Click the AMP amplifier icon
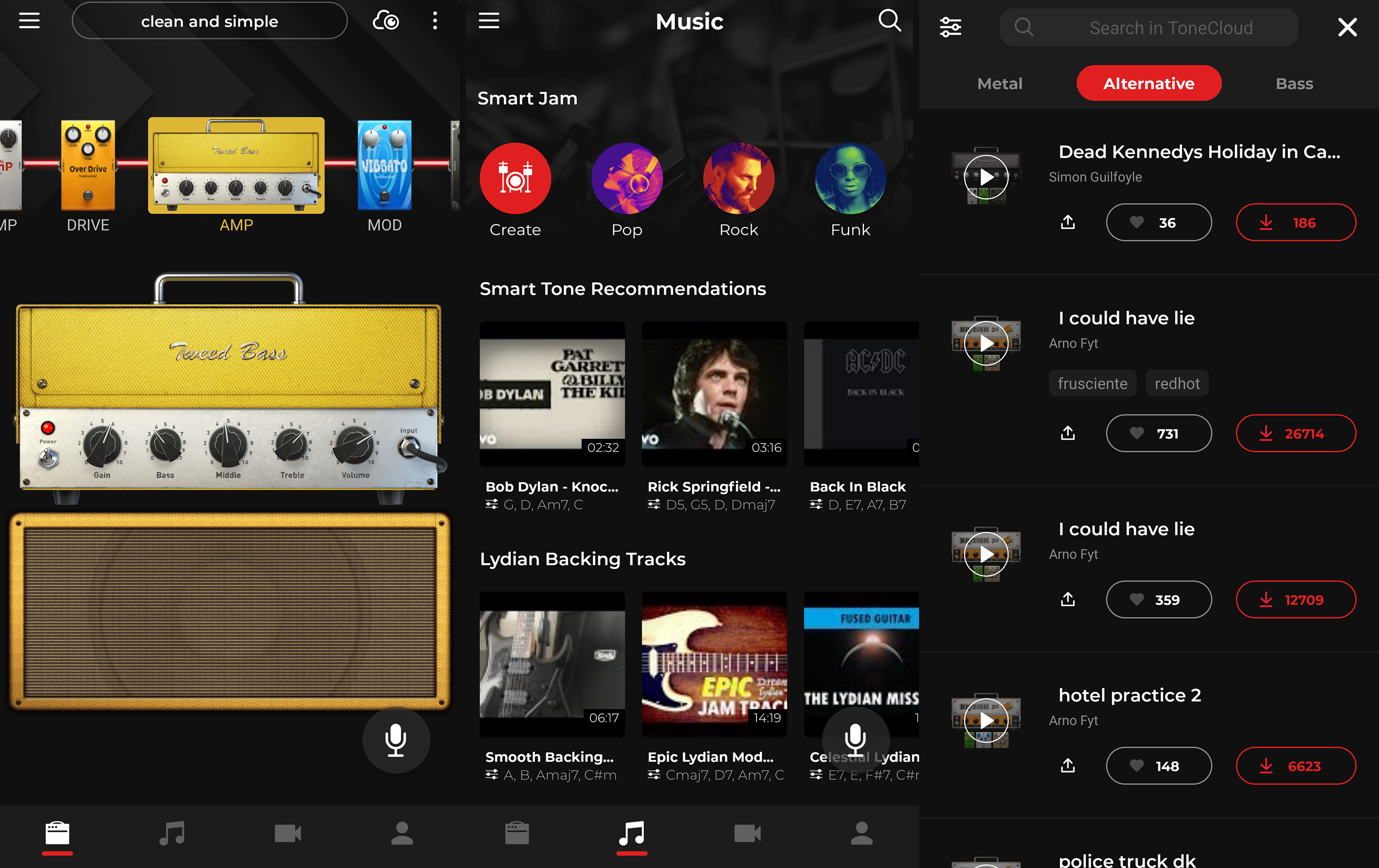Screen dimensions: 1379x868 237,165
